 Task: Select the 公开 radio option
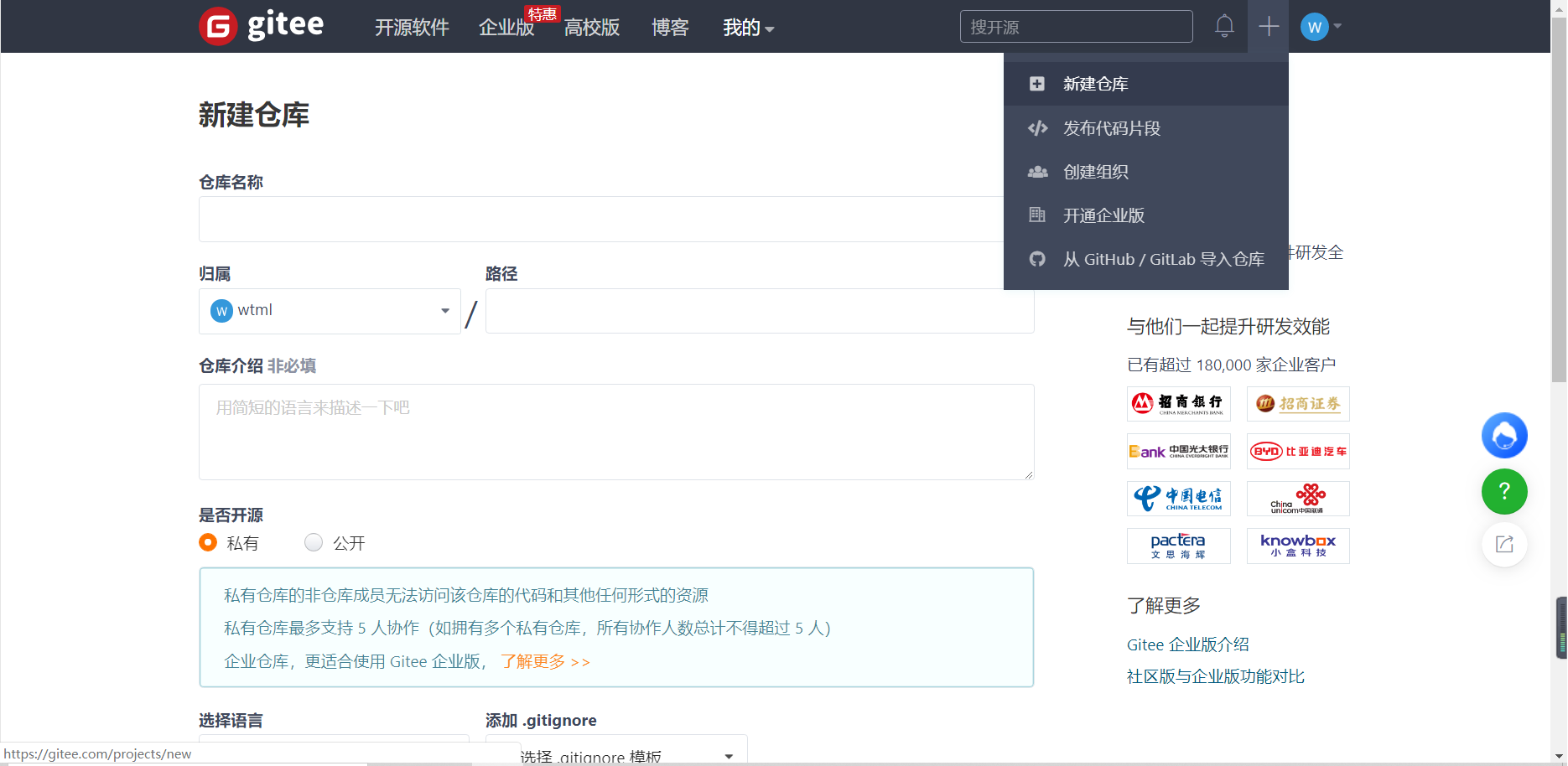[314, 542]
